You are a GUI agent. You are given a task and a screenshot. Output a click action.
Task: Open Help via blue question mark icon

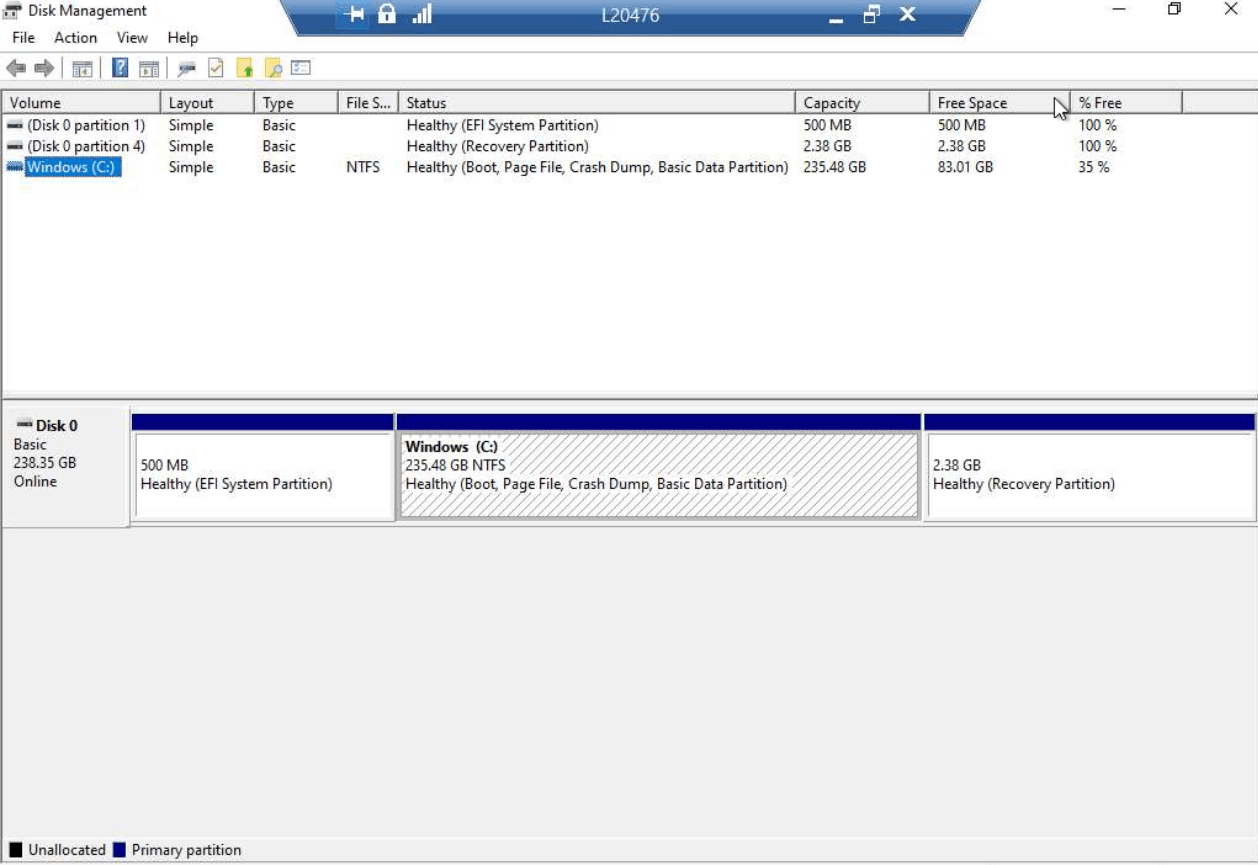pos(120,68)
